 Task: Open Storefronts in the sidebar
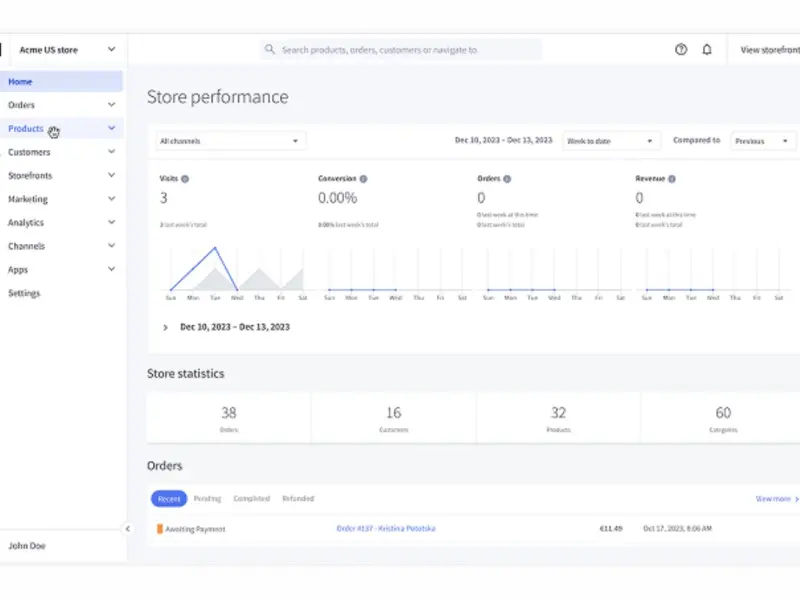pos(30,176)
